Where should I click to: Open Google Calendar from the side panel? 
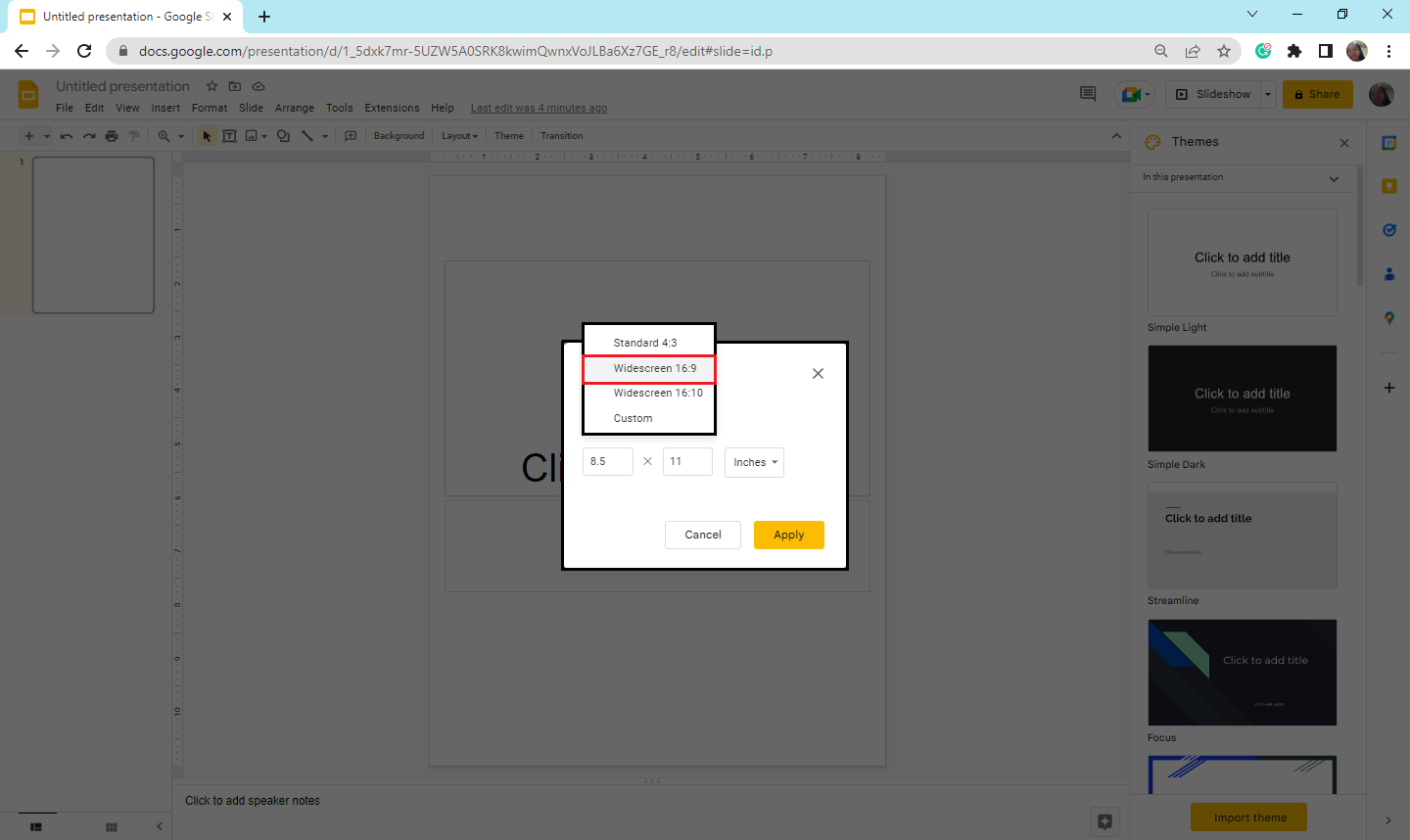(1388, 141)
